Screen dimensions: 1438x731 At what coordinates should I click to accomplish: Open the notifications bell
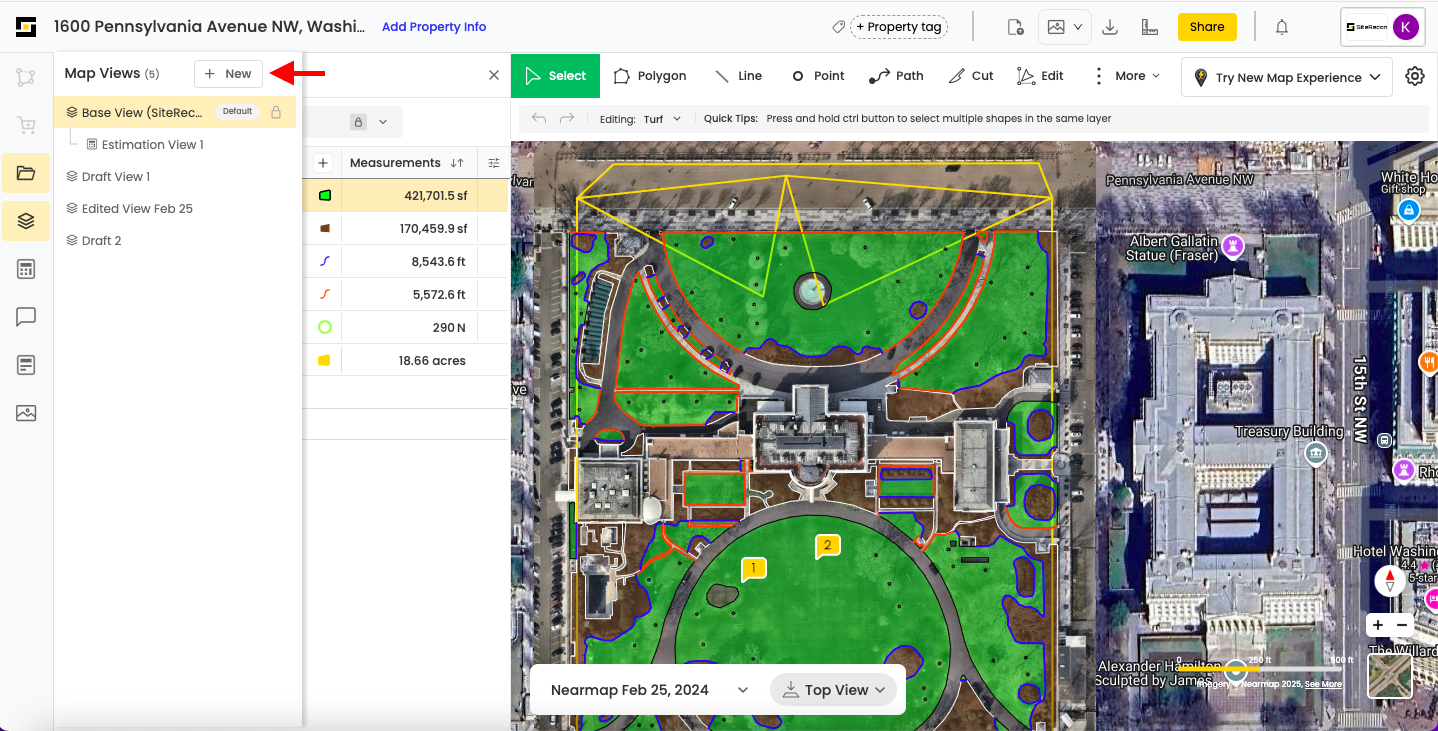click(1281, 27)
